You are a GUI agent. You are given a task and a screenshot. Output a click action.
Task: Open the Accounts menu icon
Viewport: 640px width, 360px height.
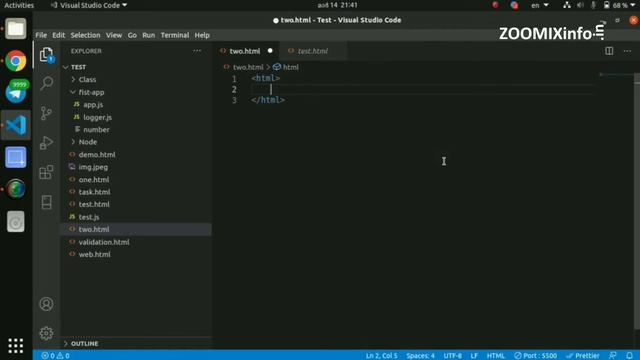[46, 304]
